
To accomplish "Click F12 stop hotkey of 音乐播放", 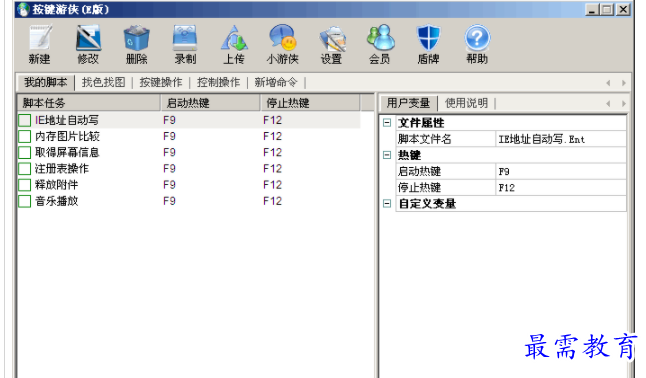I will pos(272,201).
